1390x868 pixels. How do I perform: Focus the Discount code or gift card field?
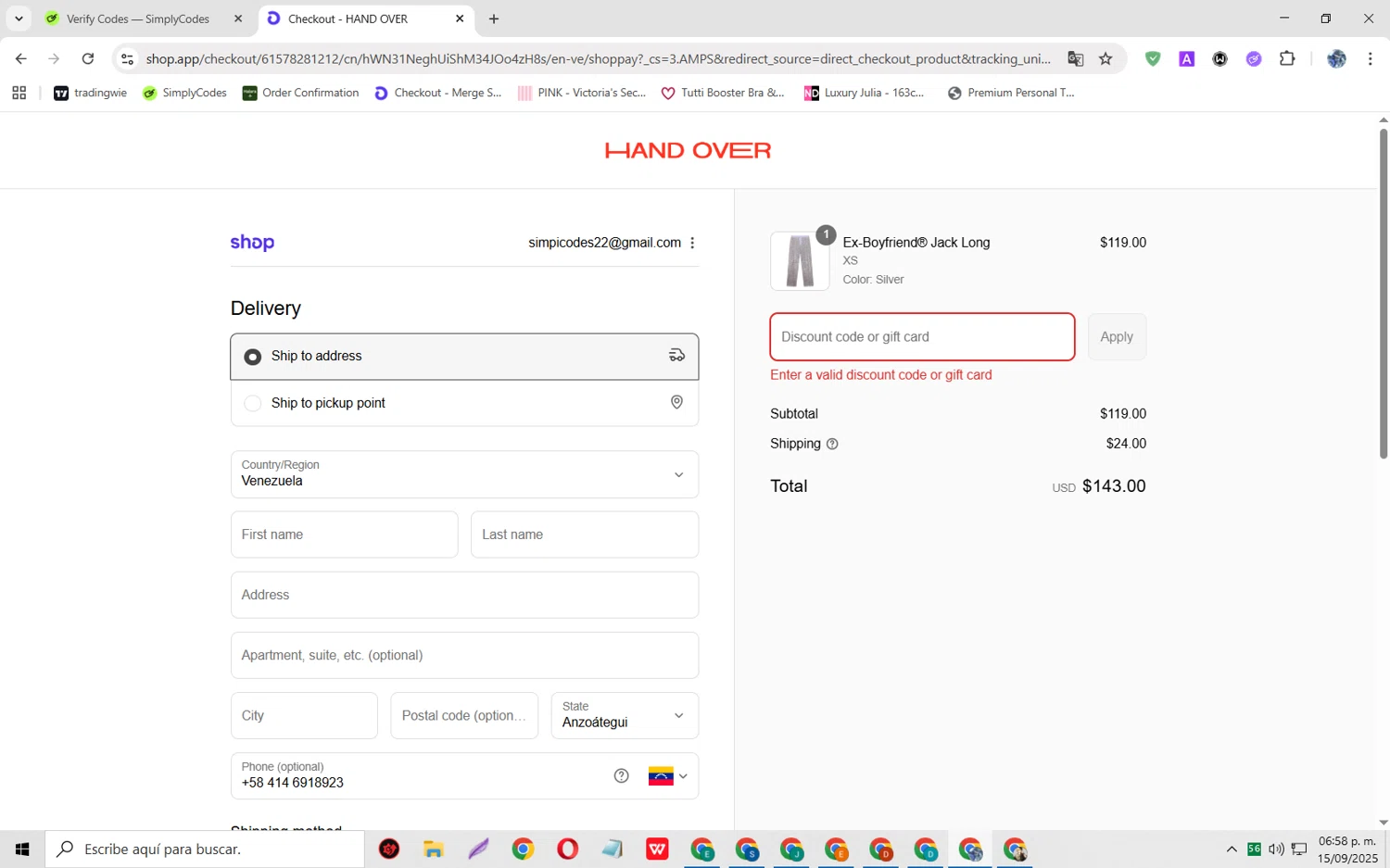pos(922,337)
